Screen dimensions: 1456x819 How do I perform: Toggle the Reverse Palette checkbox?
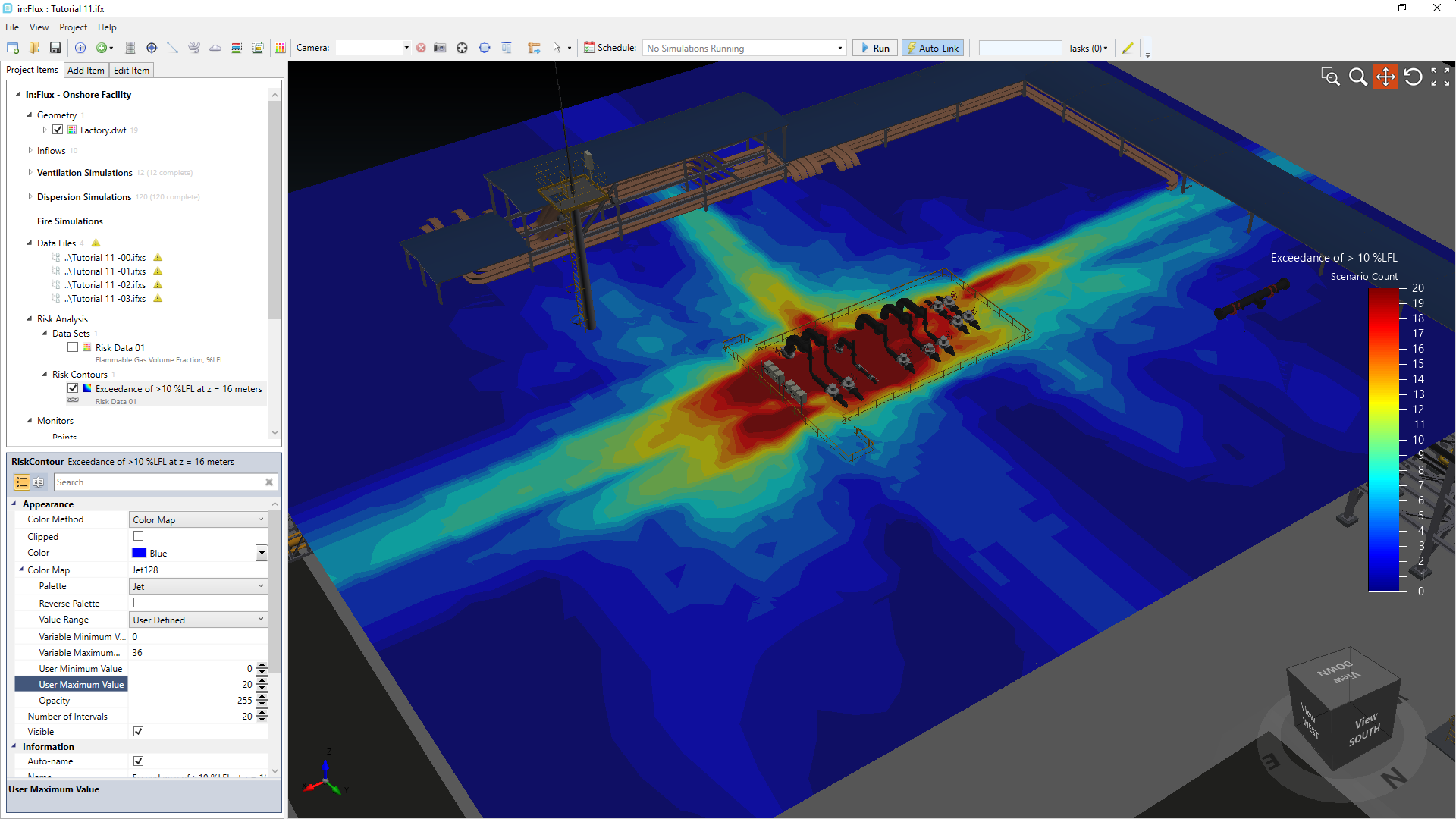click(x=138, y=603)
